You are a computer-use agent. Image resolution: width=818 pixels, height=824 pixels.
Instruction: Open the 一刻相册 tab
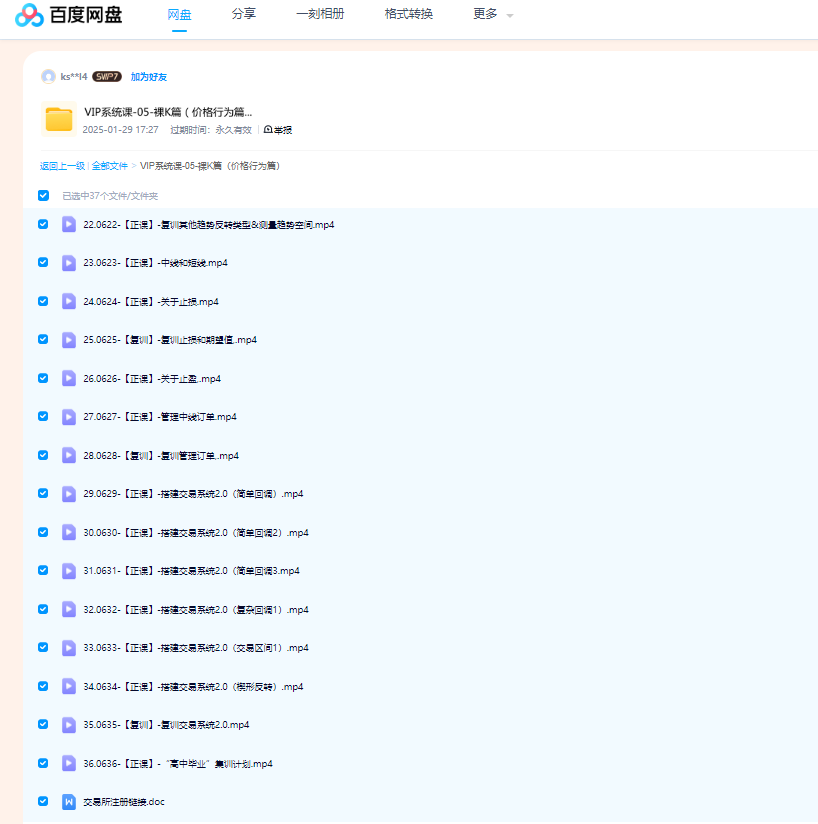point(320,14)
